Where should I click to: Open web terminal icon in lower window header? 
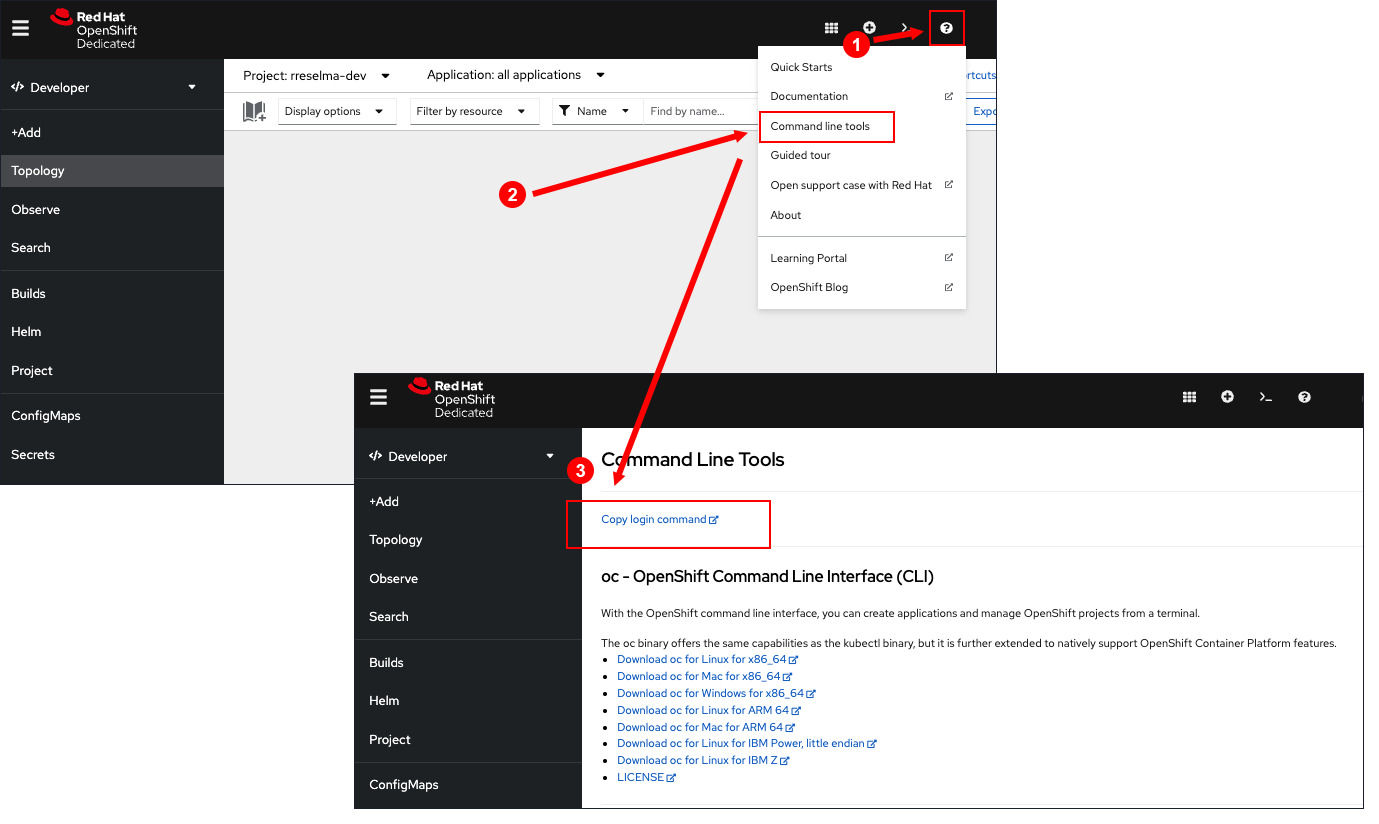(x=1266, y=397)
